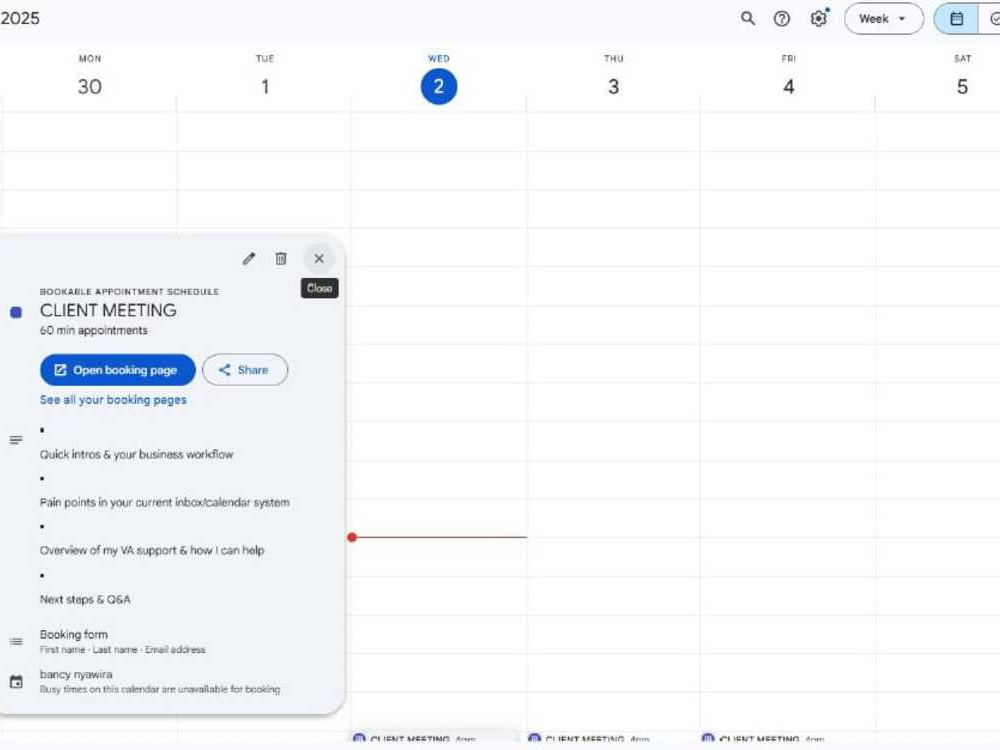Switch to Calendar view toggle

tap(957, 18)
